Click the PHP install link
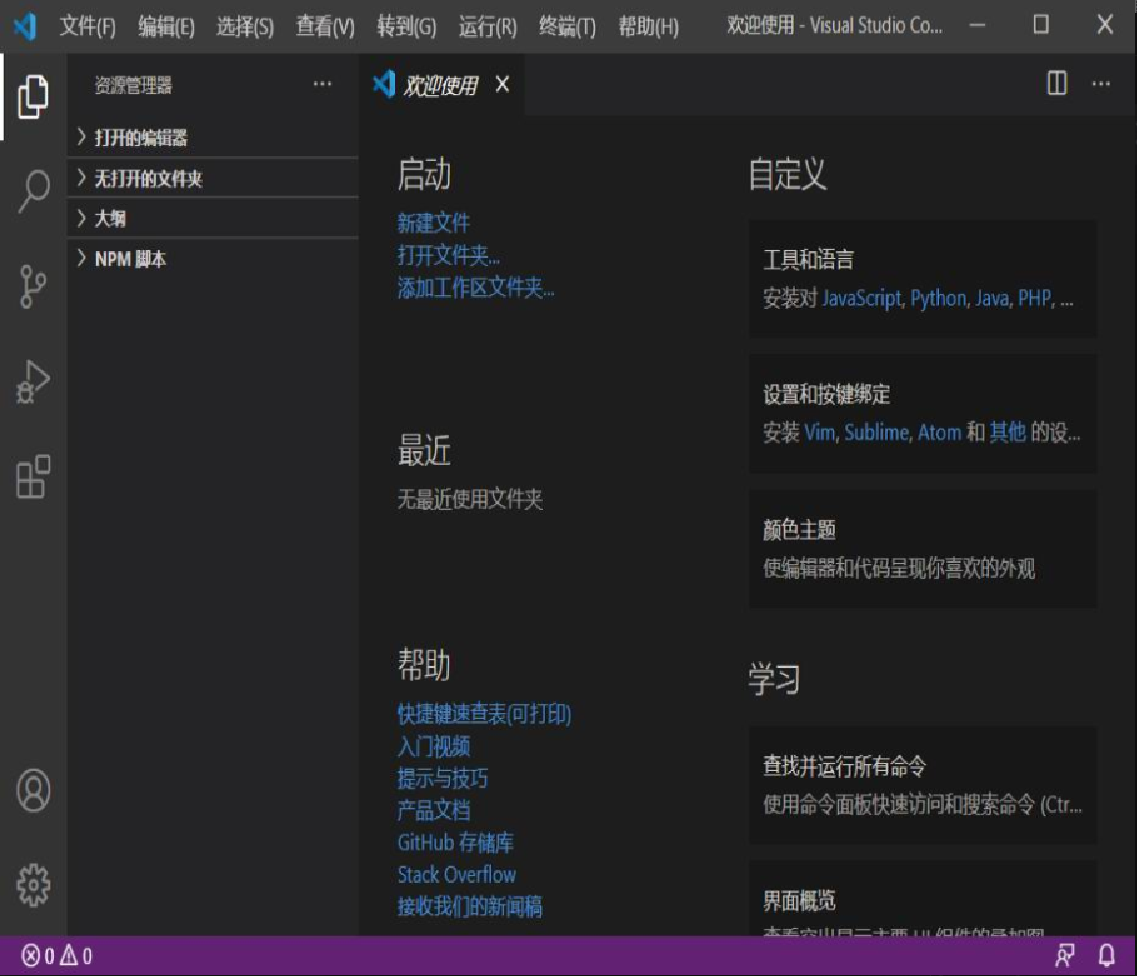Image resolution: width=1137 pixels, height=976 pixels. pyautogui.click(x=1035, y=298)
